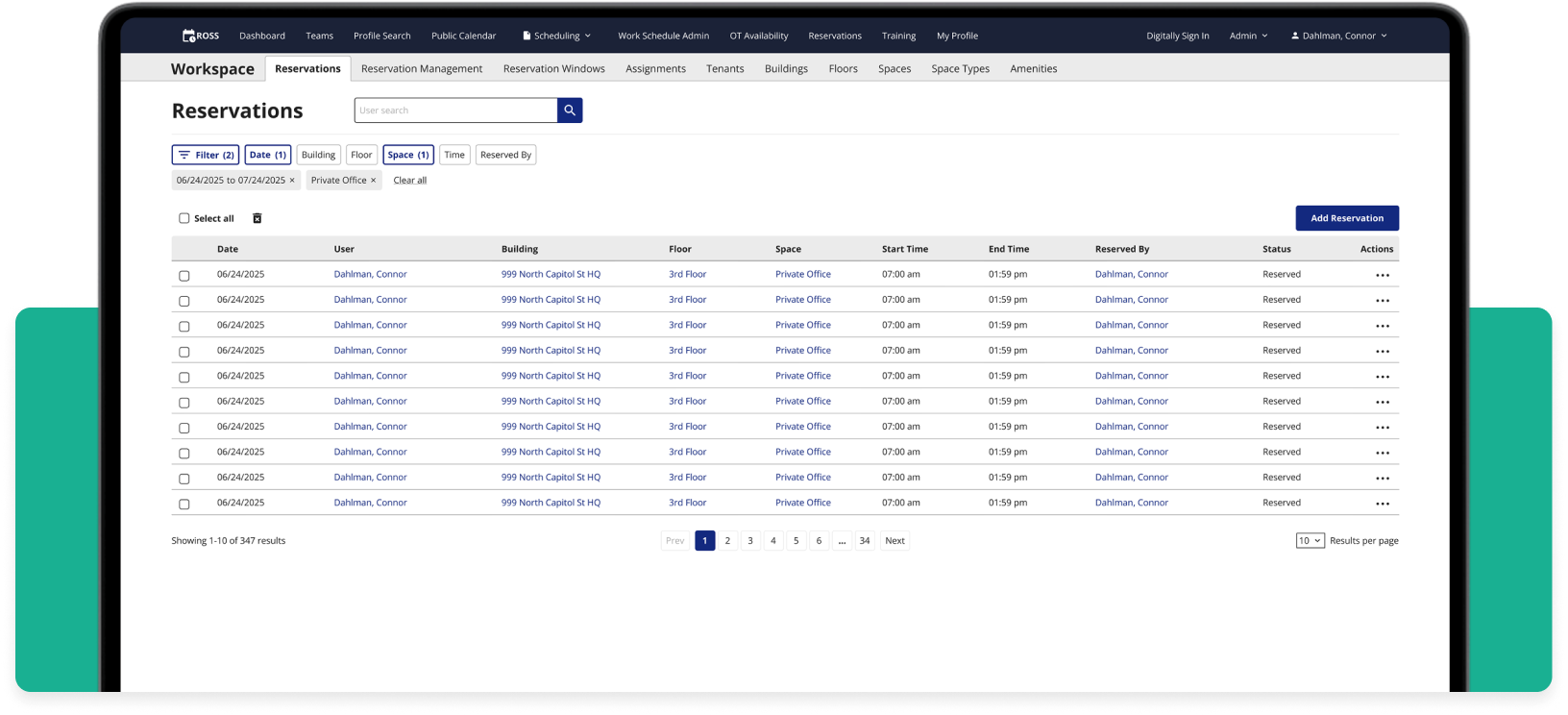Click the magnifier search button
Image resolution: width=1568 pixels, height=715 pixels.
pyautogui.click(x=570, y=111)
